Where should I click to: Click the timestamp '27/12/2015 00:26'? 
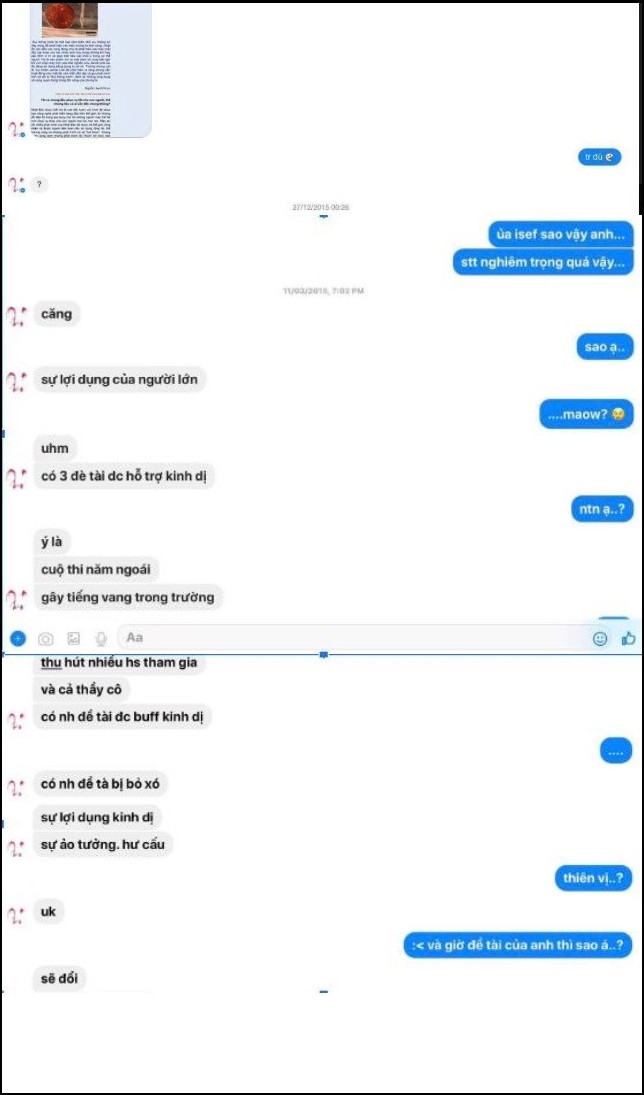point(321,207)
